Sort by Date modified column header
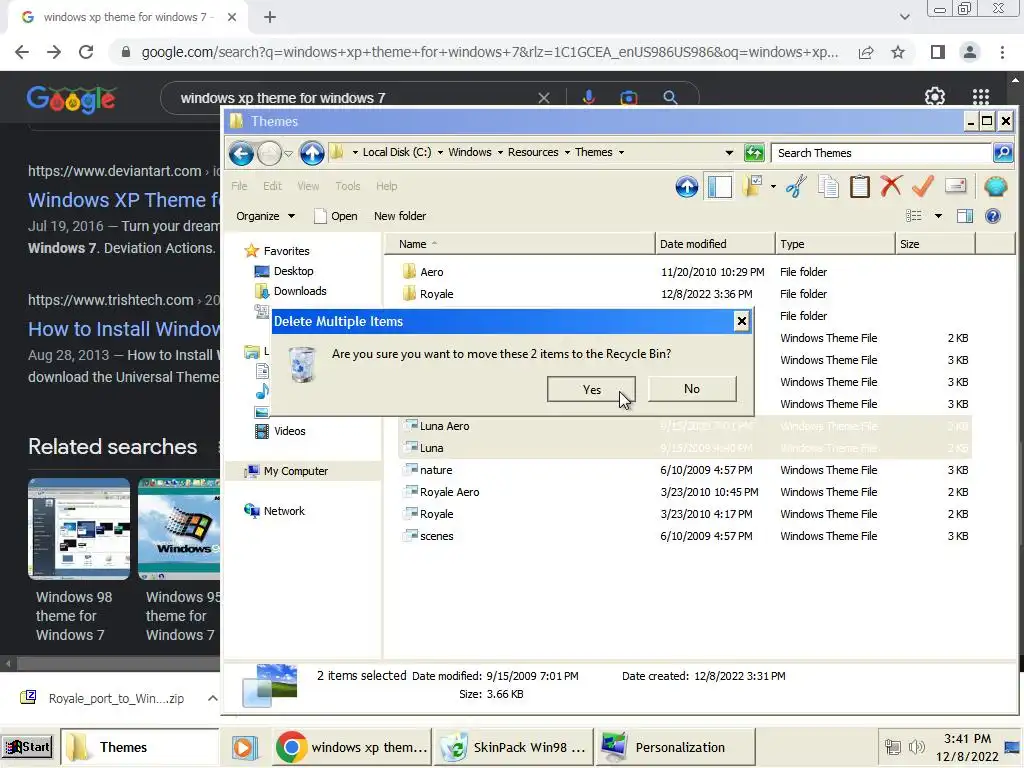 click(714, 244)
